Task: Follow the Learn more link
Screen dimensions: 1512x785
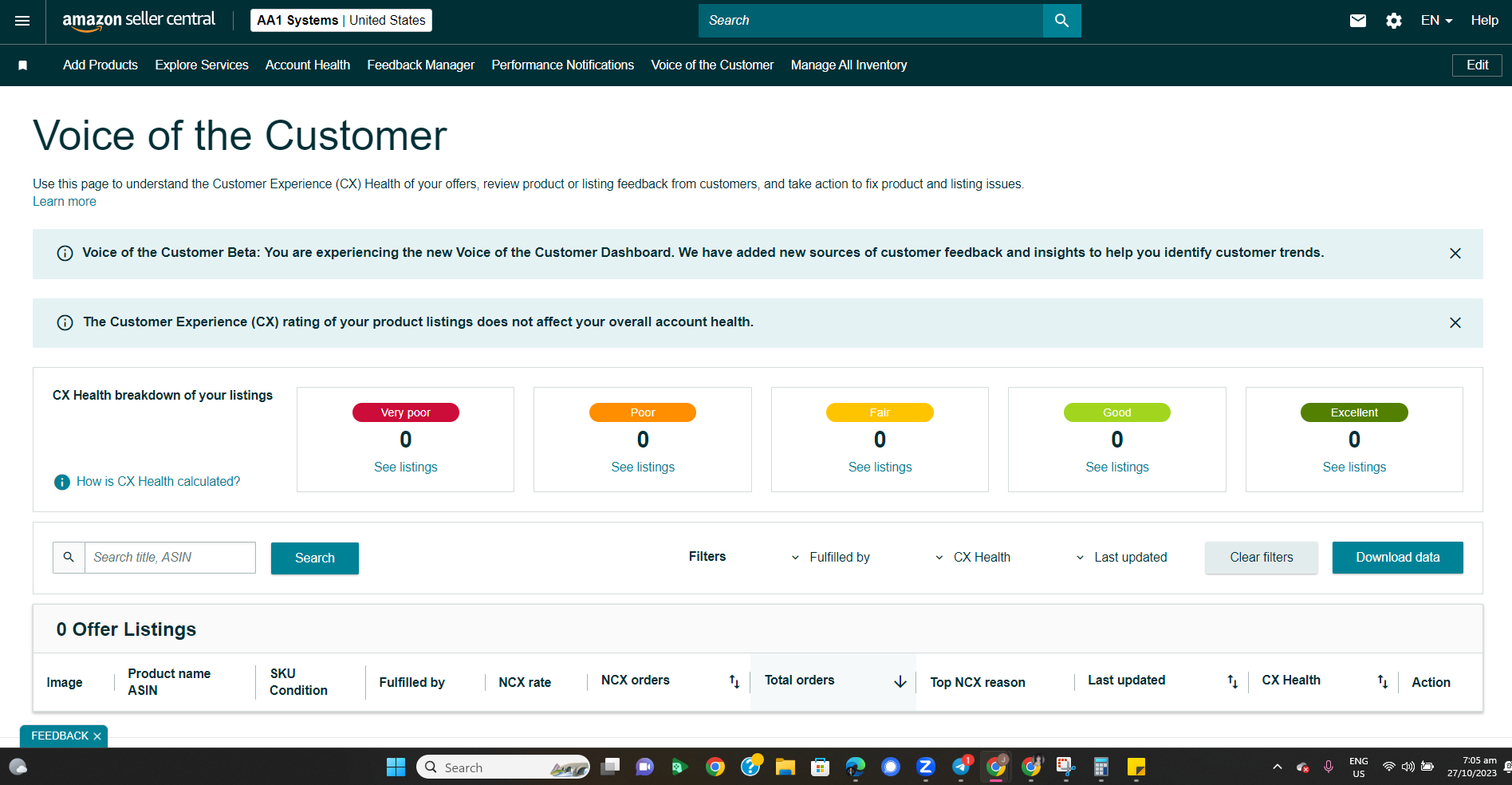Action: click(65, 202)
